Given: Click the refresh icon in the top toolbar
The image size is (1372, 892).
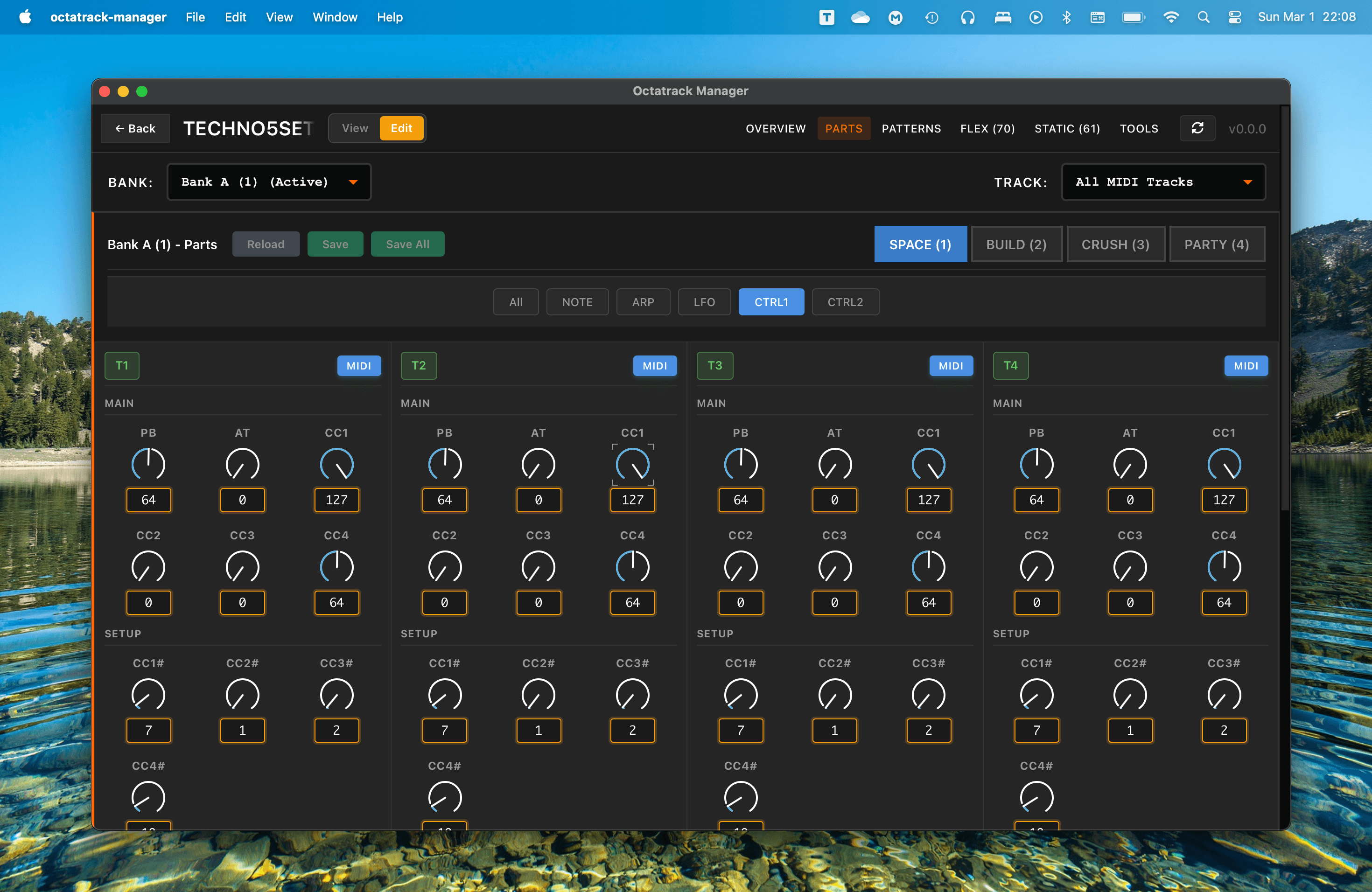Looking at the screenshot, I should 1197,128.
